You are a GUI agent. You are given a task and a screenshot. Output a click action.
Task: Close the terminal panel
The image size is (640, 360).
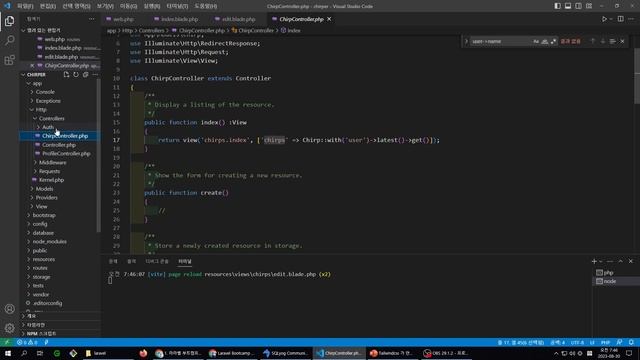coord(631,261)
